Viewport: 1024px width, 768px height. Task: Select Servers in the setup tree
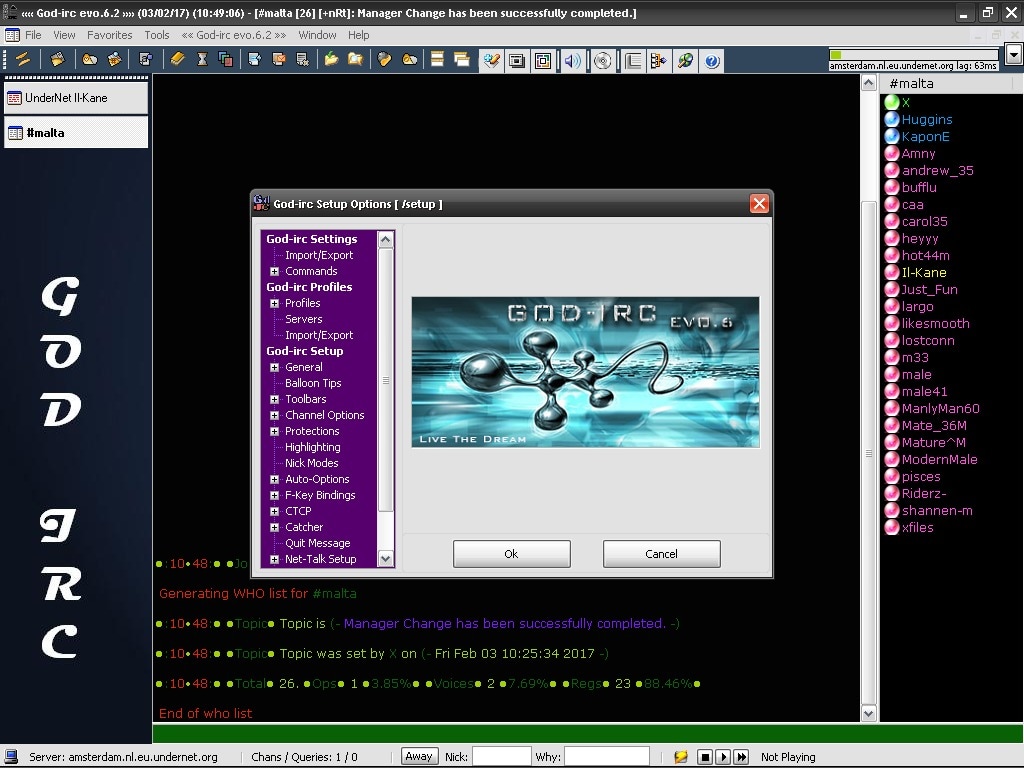(x=304, y=319)
